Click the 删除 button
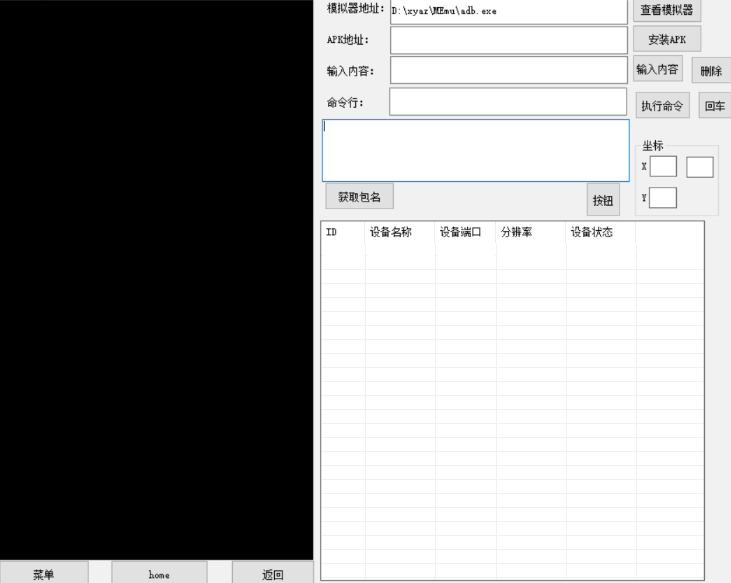 [x=711, y=70]
